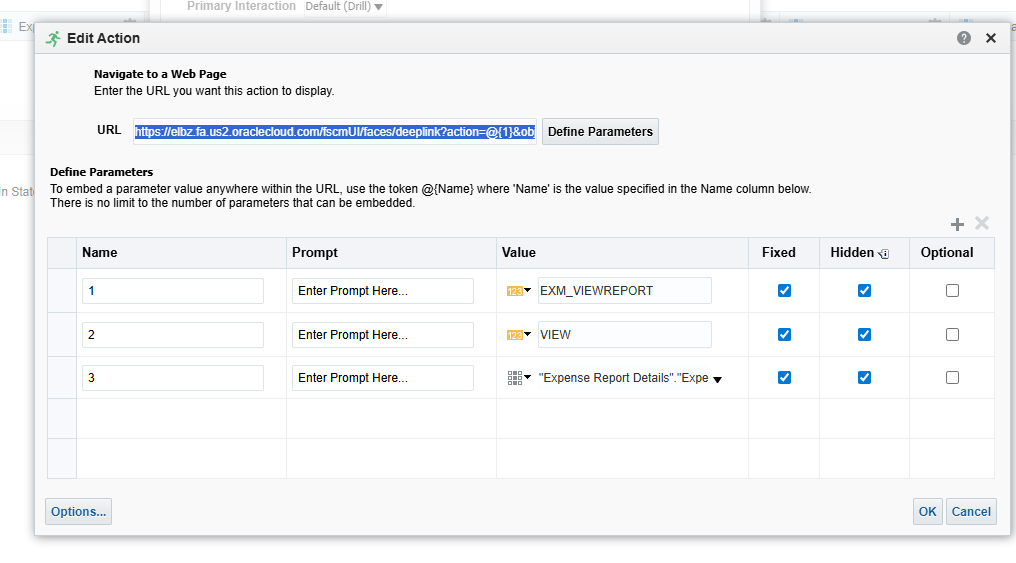
Task: Close the Edit Action dialog
Action: [991, 38]
